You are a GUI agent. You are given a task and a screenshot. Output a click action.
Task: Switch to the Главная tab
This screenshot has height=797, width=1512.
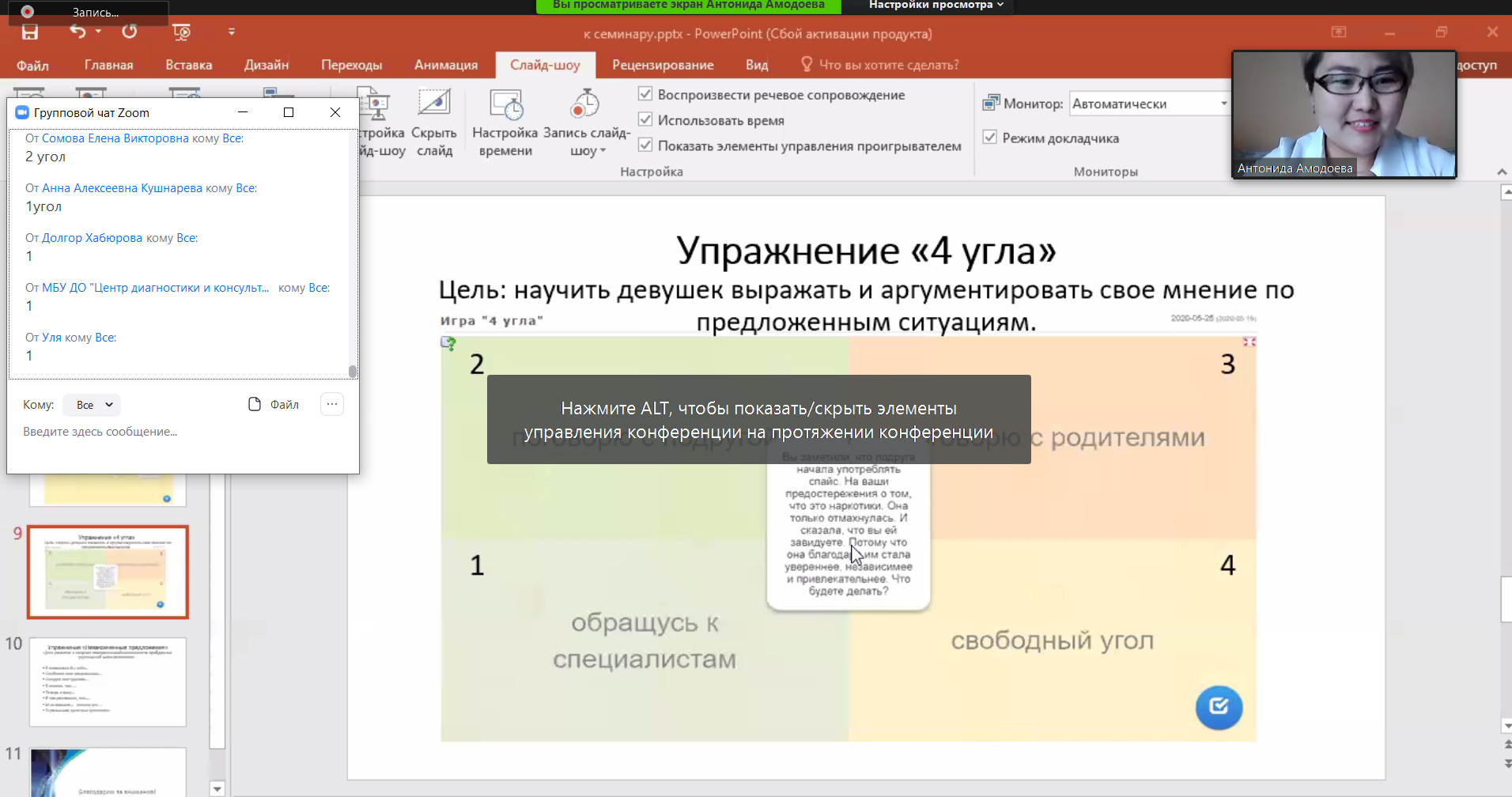pos(108,65)
